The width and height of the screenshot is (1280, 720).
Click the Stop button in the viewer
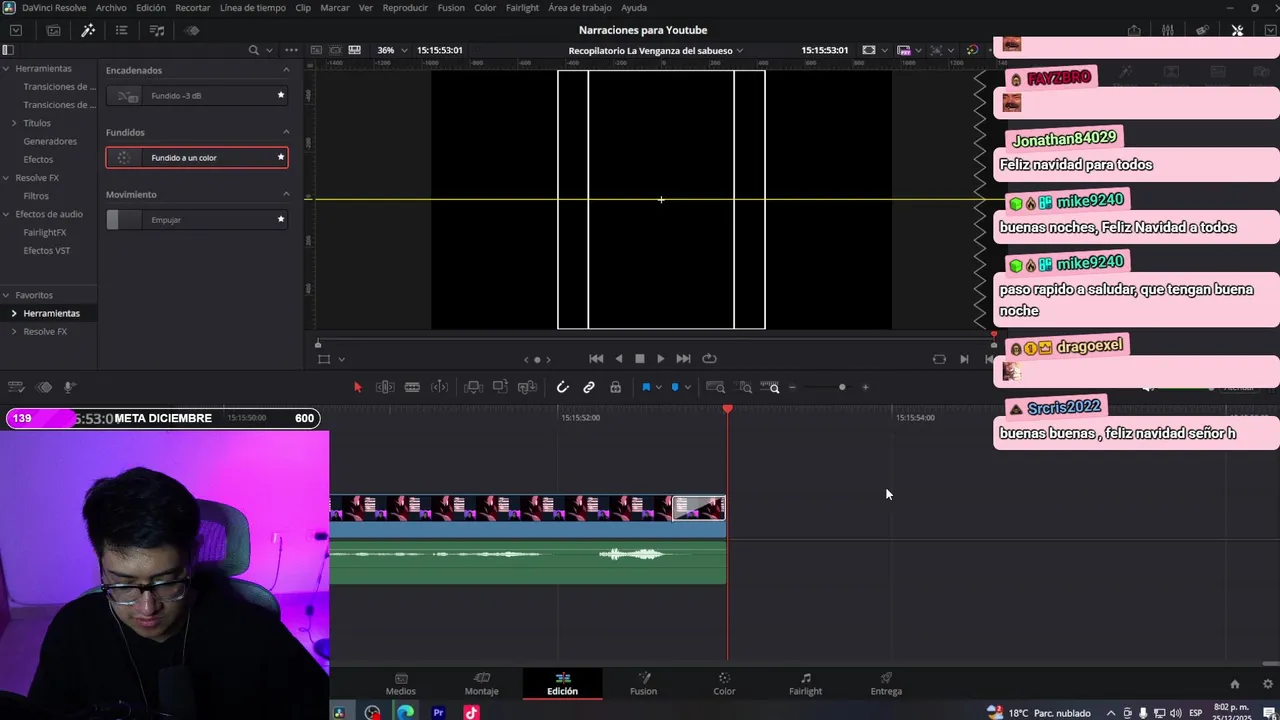pyautogui.click(x=640, y=358)
